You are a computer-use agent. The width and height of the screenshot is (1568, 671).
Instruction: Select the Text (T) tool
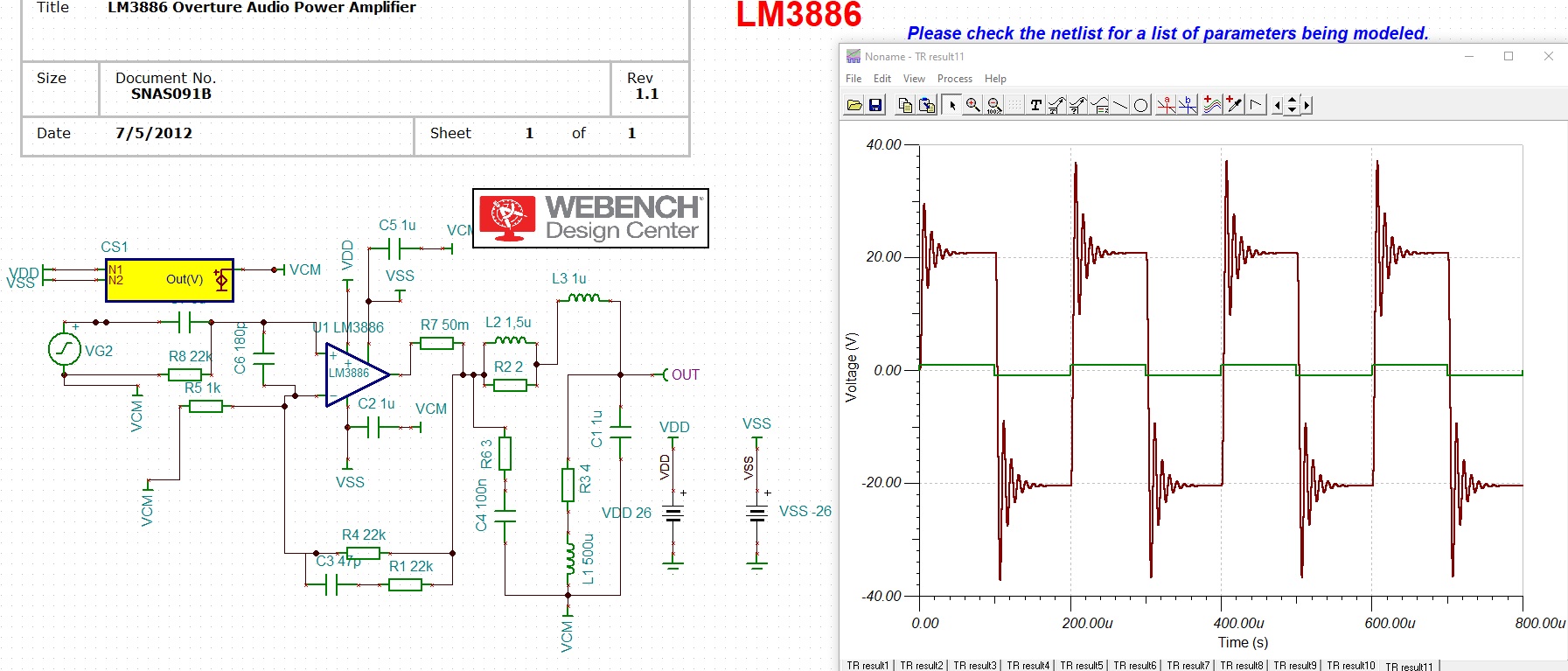1035,105
